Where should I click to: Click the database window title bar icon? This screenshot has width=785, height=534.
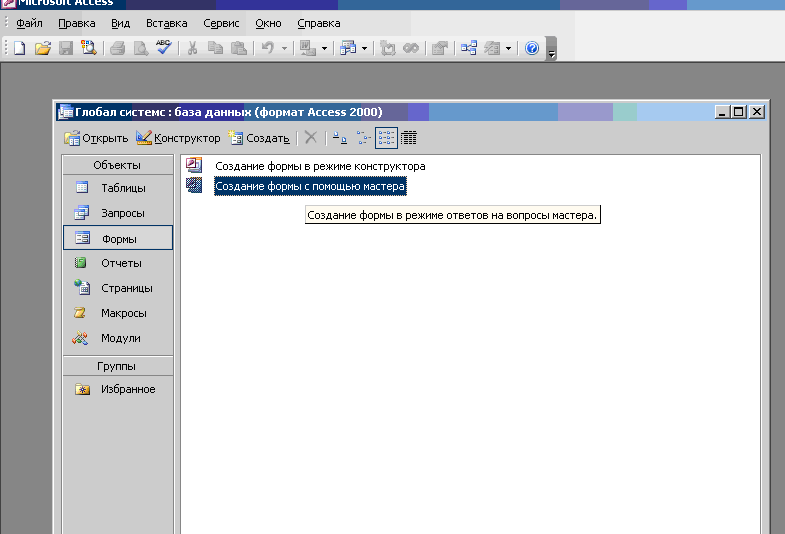tap(65, 112)
